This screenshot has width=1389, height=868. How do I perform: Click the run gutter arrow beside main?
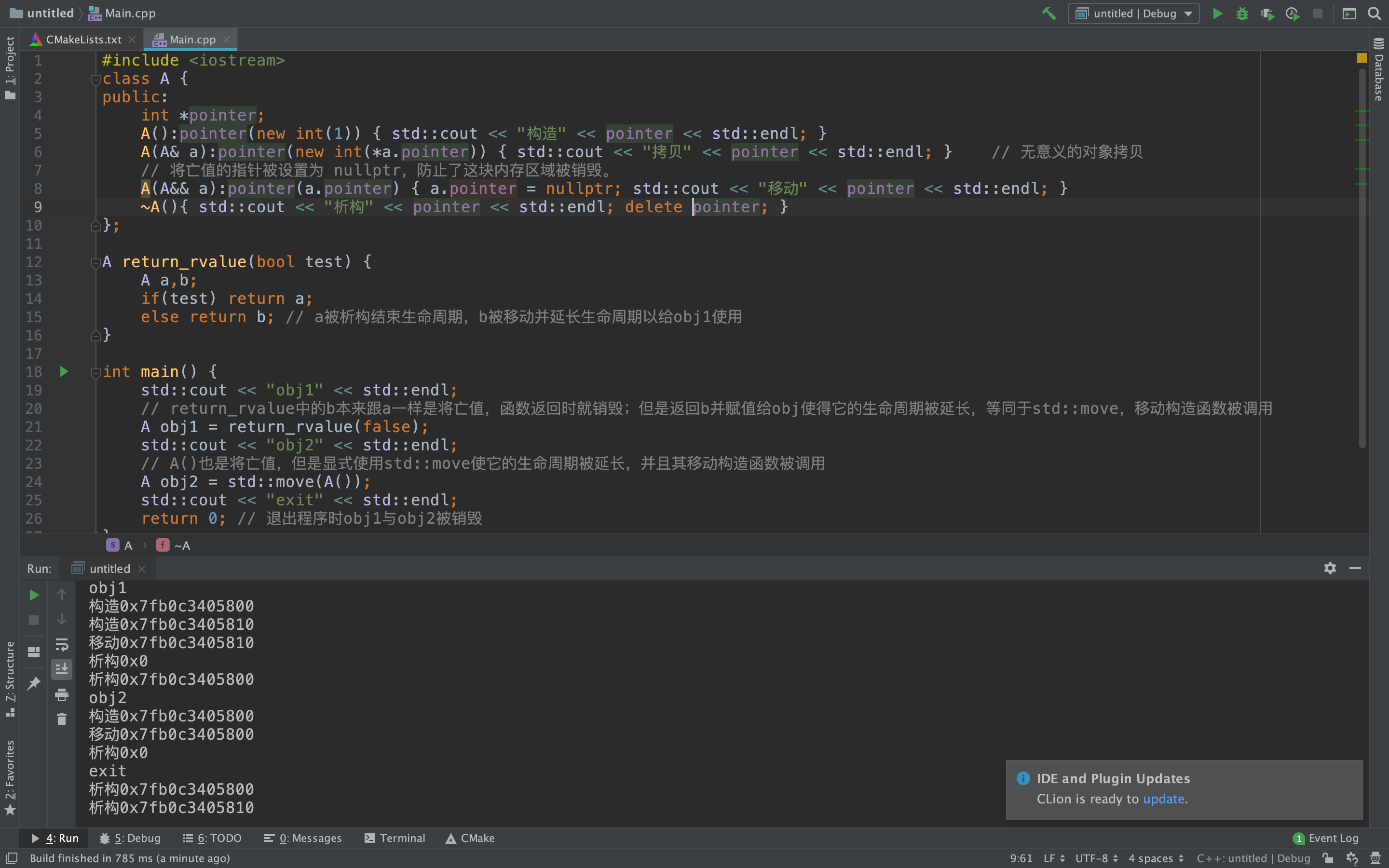click(64, 372)
